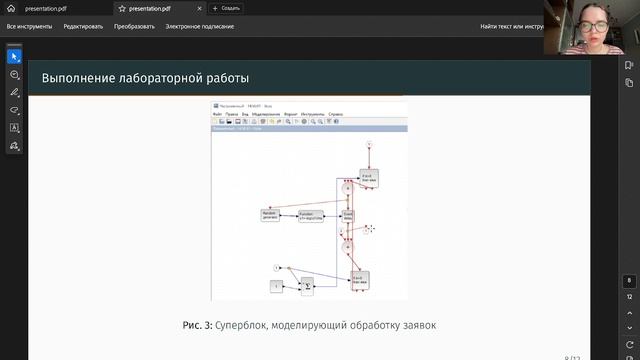Open the page thumbnails panel icon
Image resolution: width=640 pixels, height=360 pixels.
point(629,83)
